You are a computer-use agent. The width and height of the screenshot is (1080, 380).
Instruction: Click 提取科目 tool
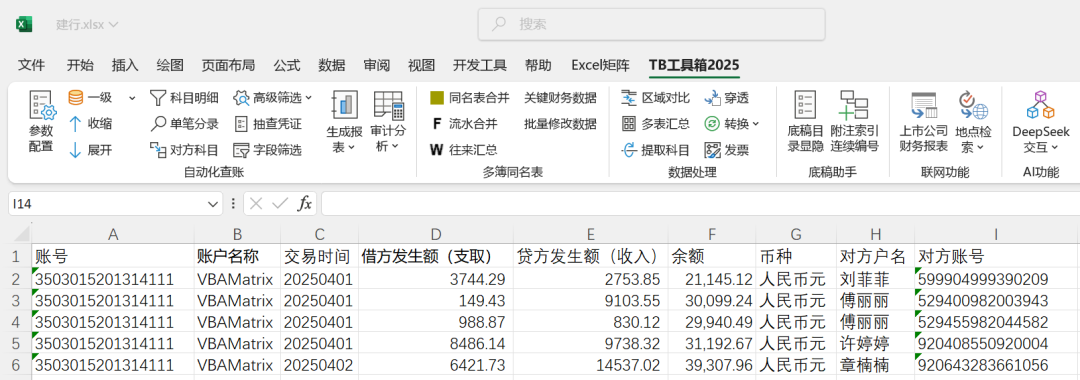[x=656, y=150]
